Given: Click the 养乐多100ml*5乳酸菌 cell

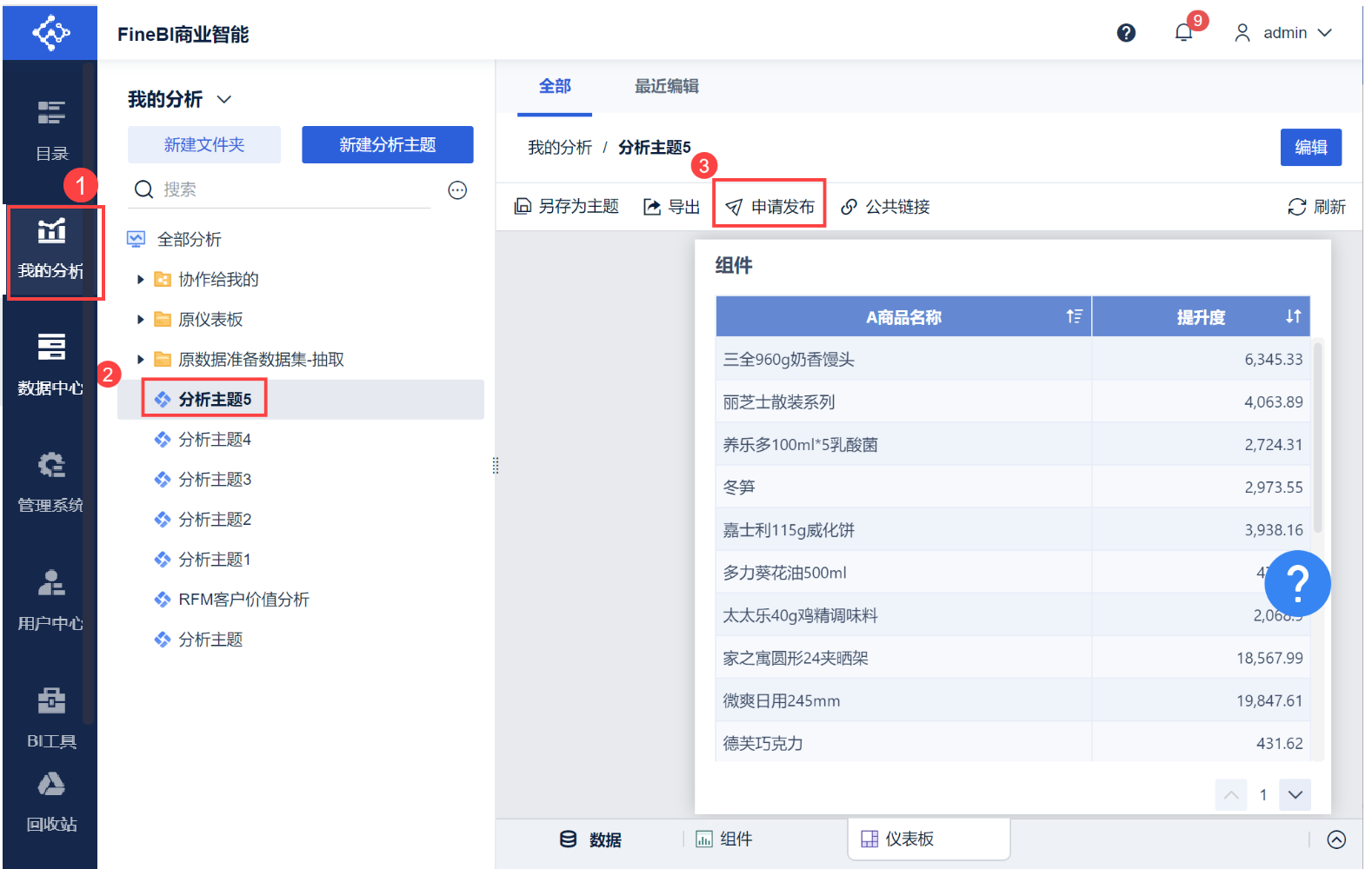Looking at the screenshot, I should pyautogui.click(x=903, y=444).
